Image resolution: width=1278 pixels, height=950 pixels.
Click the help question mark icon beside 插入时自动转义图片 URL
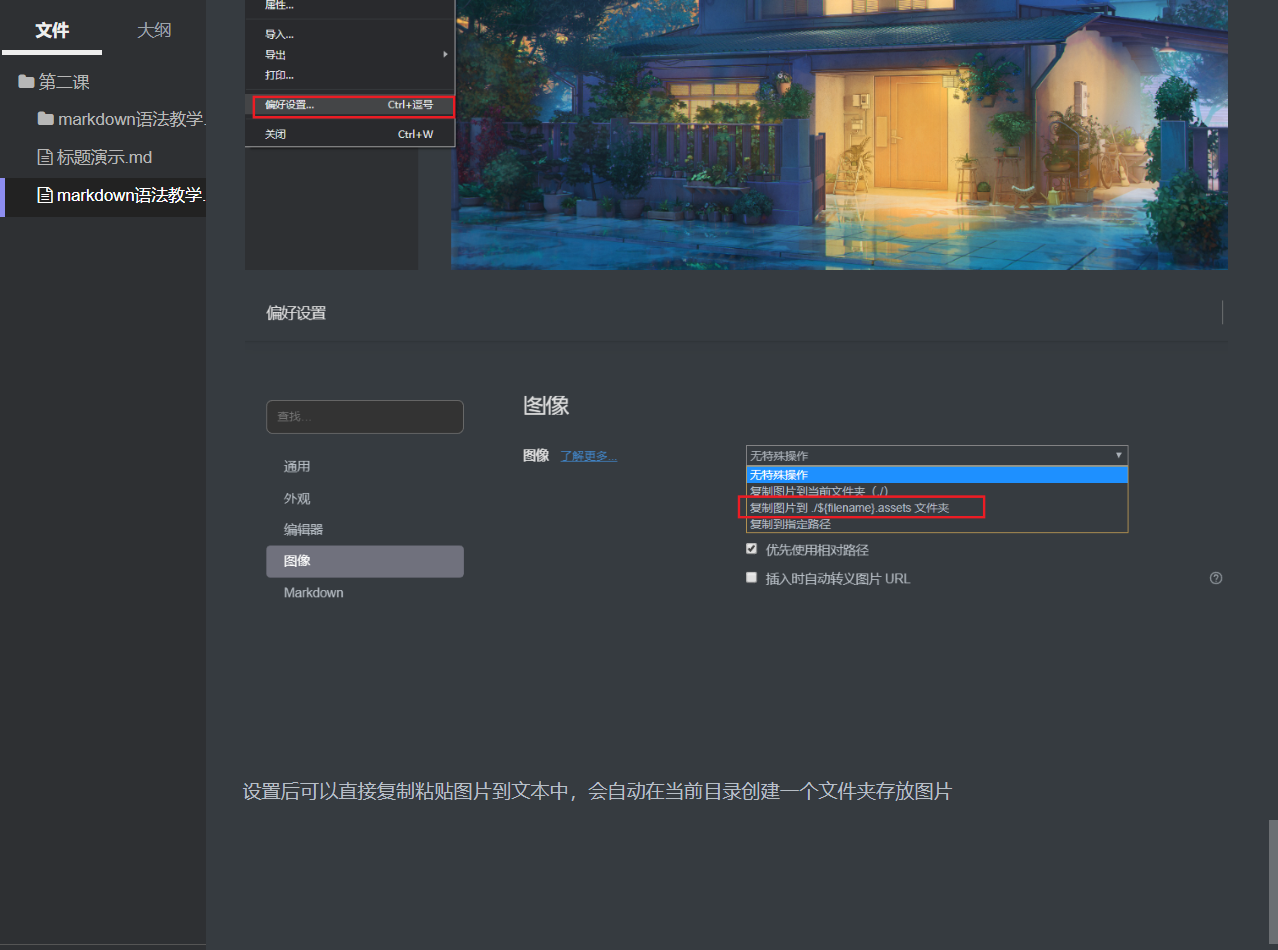click(1216, 578)
